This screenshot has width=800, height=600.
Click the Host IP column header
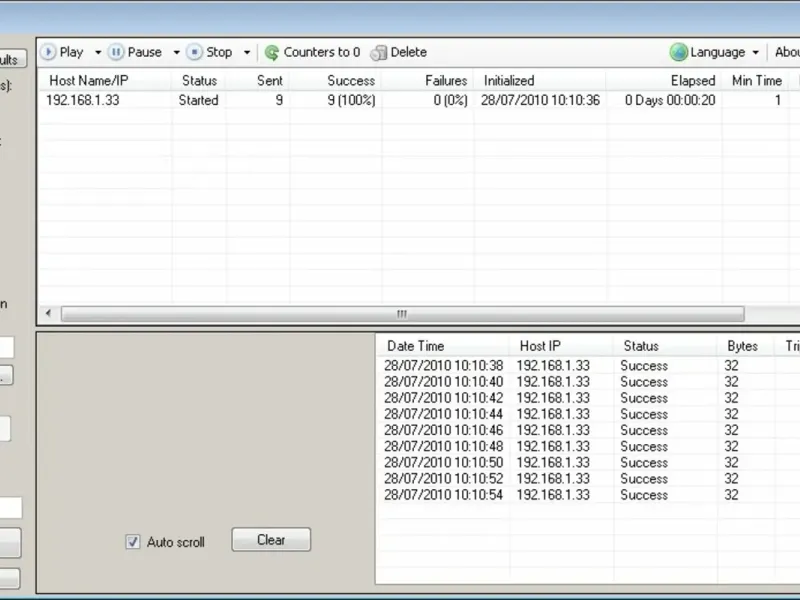(561, 346)
